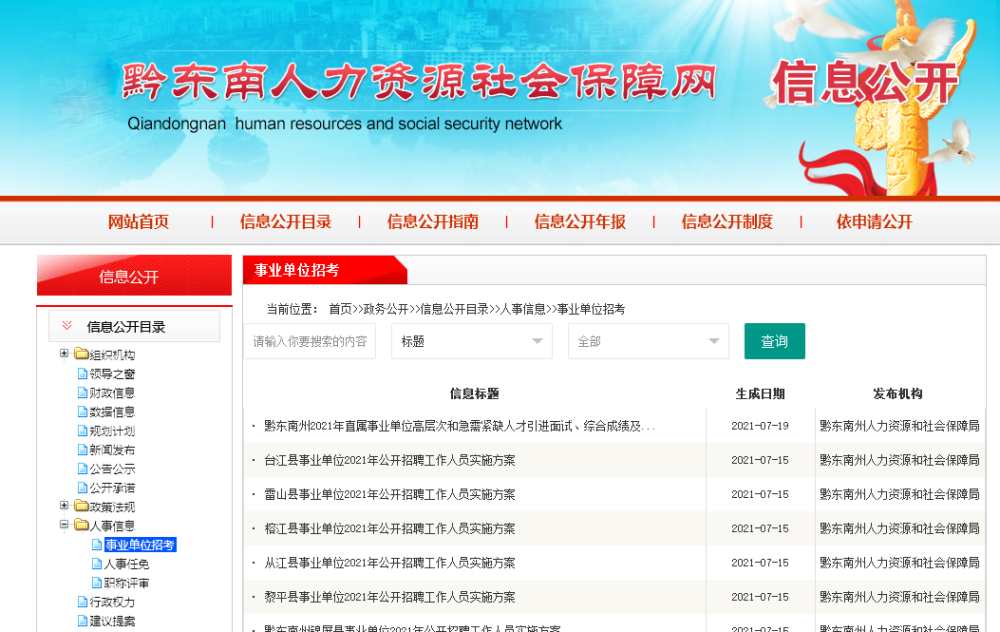Screen dimensions: 1000x632
Task: Select 规划计划 in the directory tree
Action: pyautogui.click(x=112, y=432)
